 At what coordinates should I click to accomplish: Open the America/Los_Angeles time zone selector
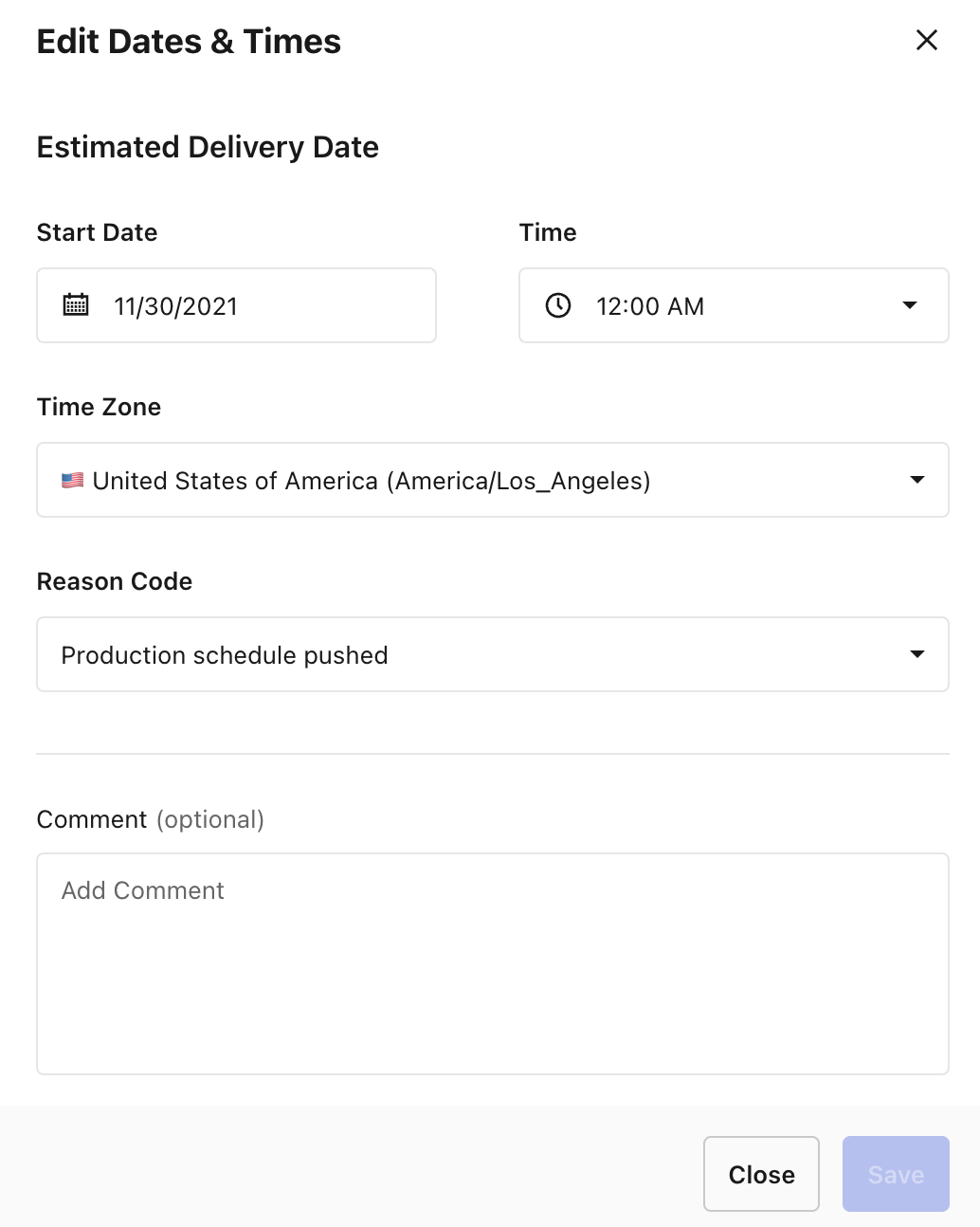[x=493, y=480]
